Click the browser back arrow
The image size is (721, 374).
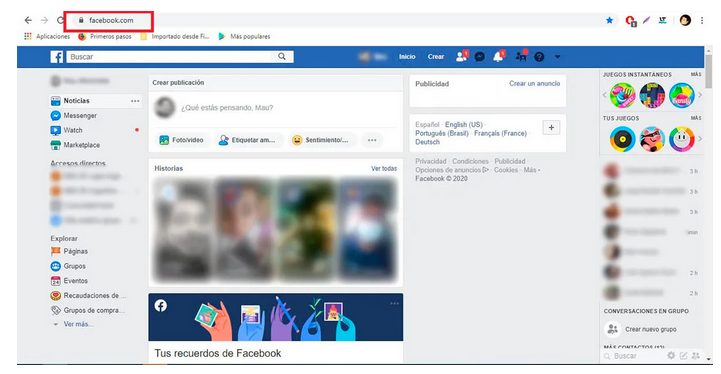pos(29,20)
